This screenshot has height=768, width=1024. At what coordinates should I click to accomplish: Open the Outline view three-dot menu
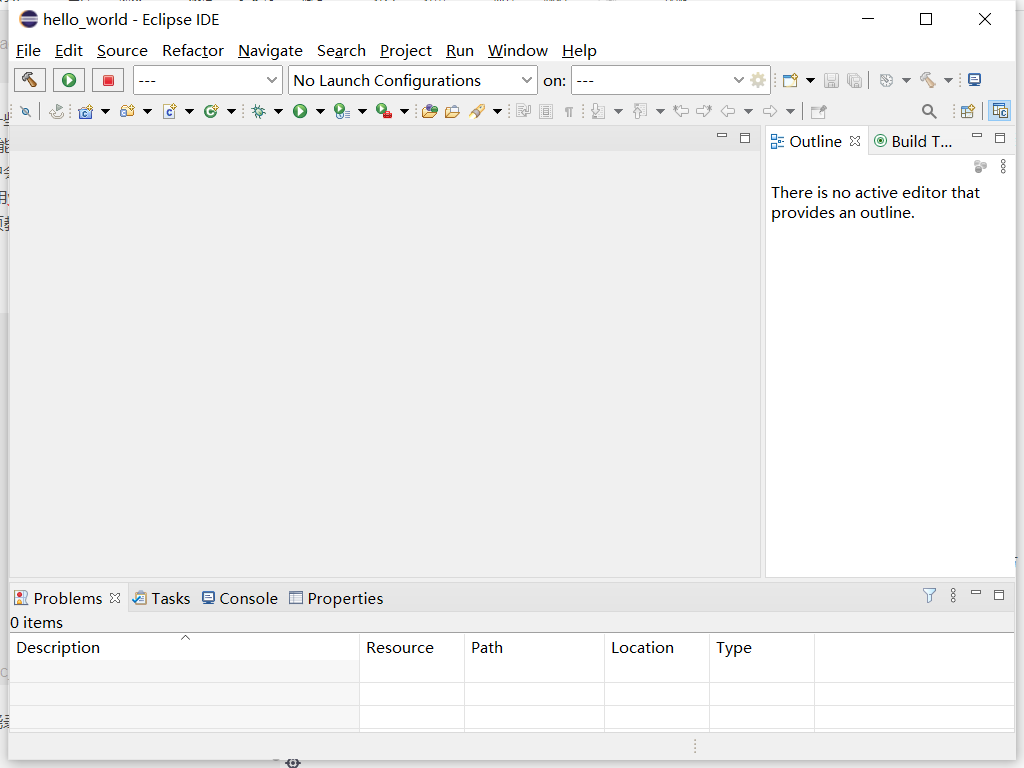[x=1003, y=167]
